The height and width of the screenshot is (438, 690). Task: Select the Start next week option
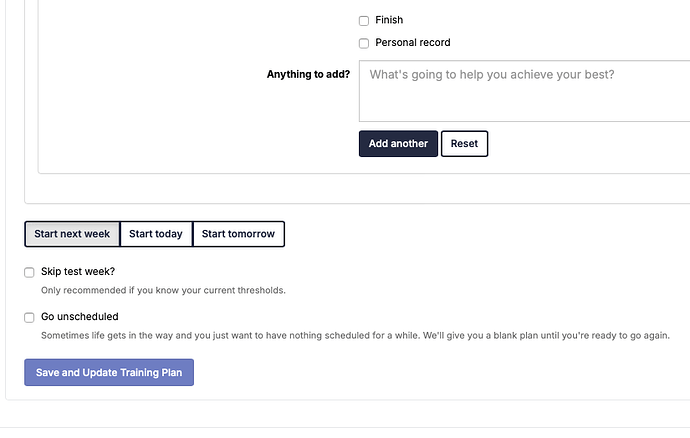click(x=72, y=234)
